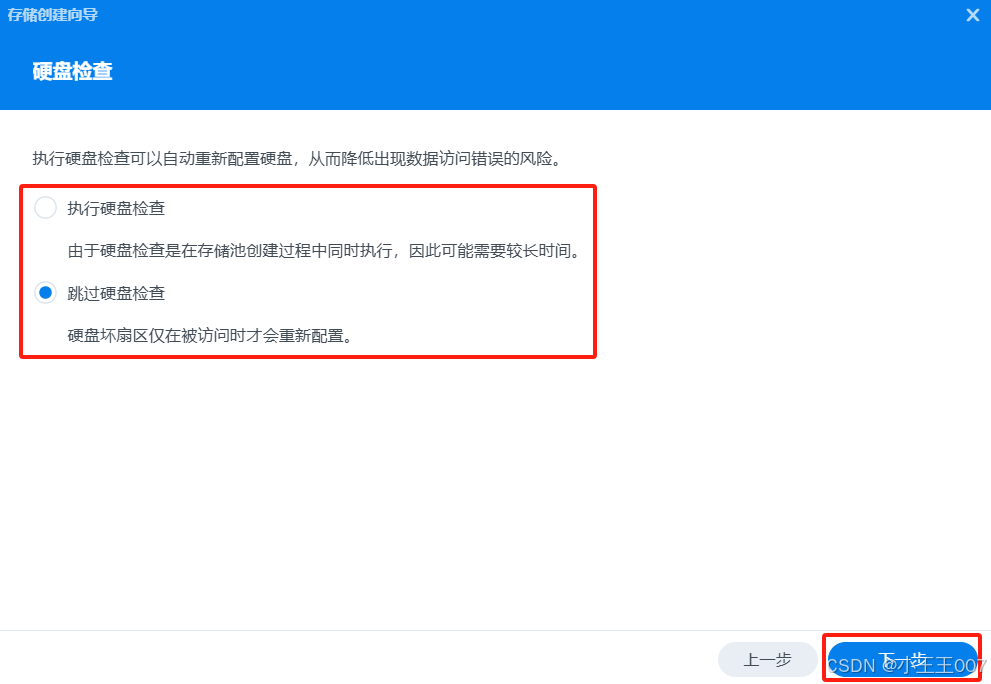991x684 pixels.
Task: Click the title bar right of 存储创建向导
Action: coord(531,15)
